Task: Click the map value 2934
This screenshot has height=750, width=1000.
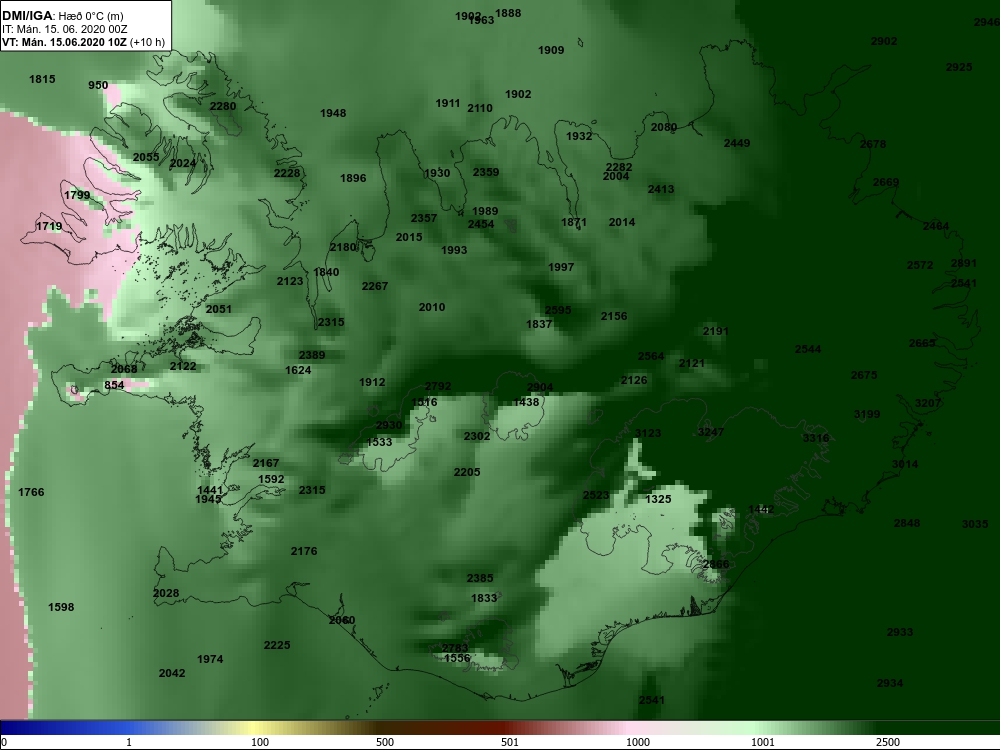Action: (890, 683)
